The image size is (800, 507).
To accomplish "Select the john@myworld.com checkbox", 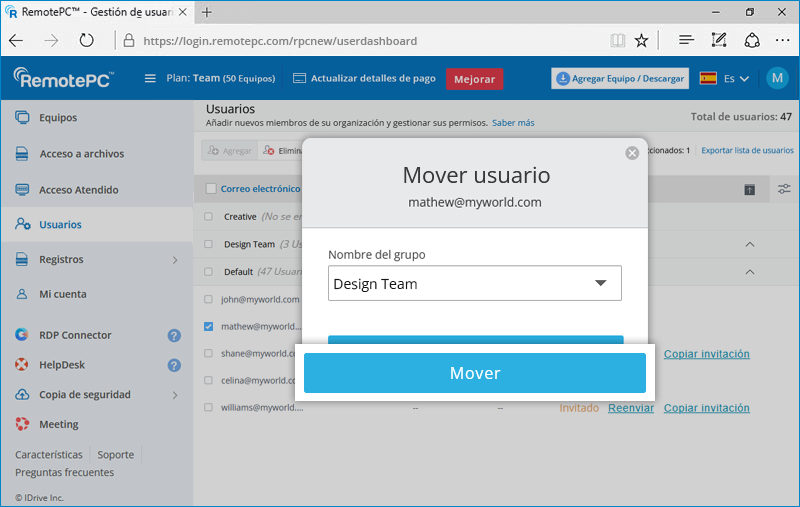I will tap(209, 299).
